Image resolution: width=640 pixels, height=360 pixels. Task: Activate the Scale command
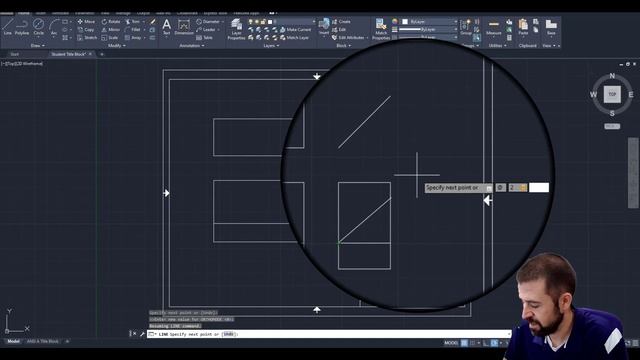(x=110, y=38)
